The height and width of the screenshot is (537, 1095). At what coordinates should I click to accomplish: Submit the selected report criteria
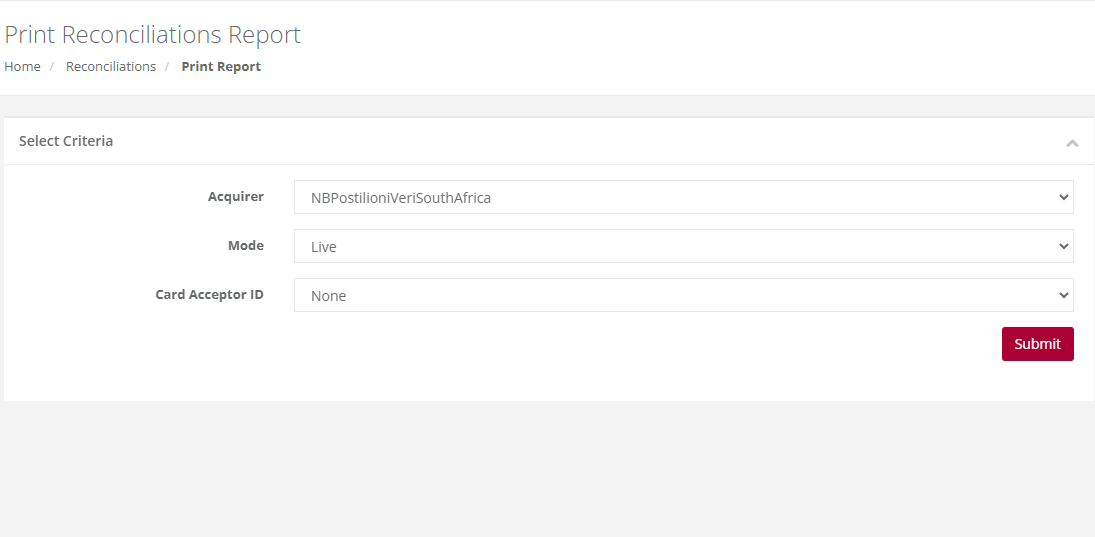tap(1037, 344)
